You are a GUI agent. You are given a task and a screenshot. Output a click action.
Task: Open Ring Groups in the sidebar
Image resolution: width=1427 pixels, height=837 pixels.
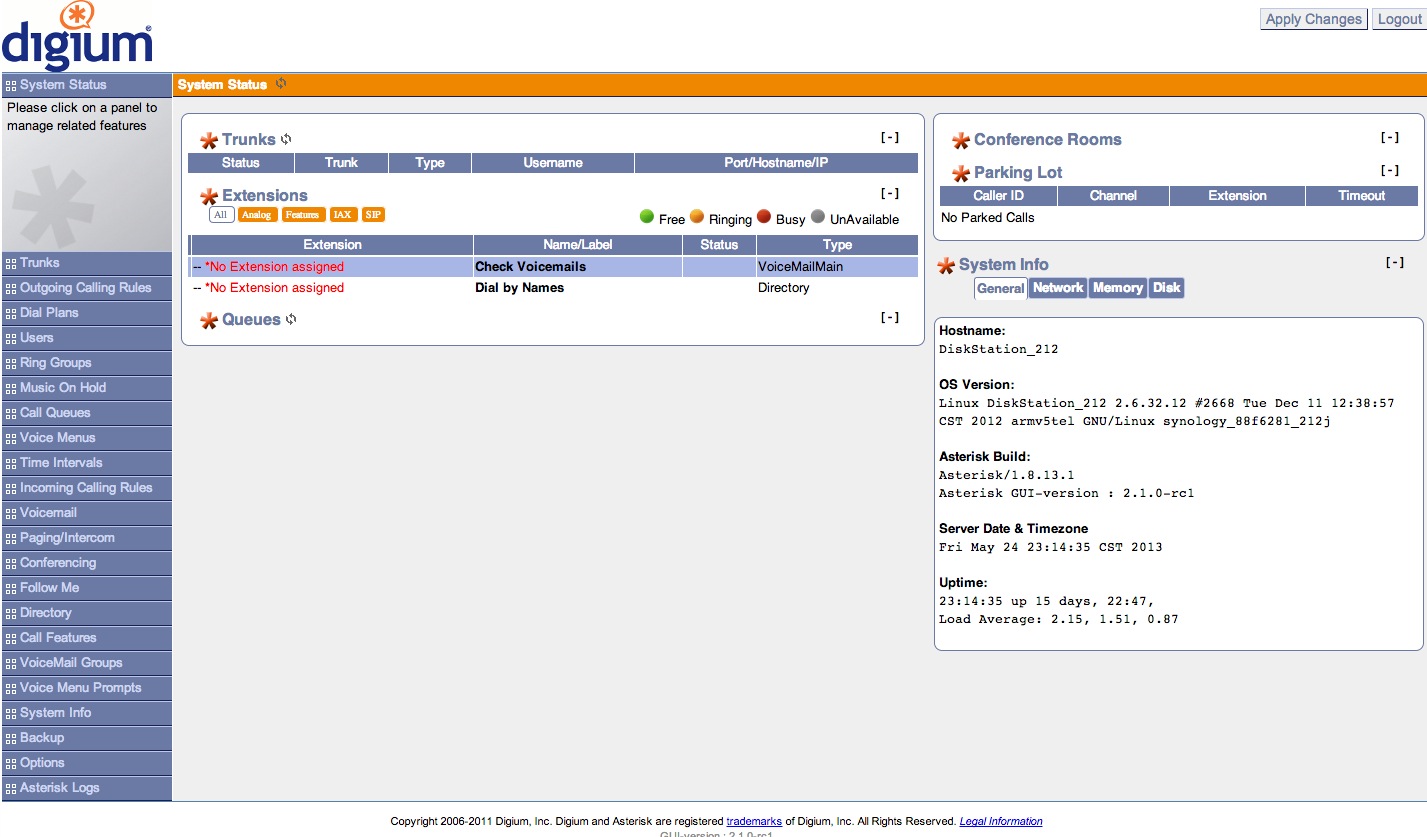87,363
